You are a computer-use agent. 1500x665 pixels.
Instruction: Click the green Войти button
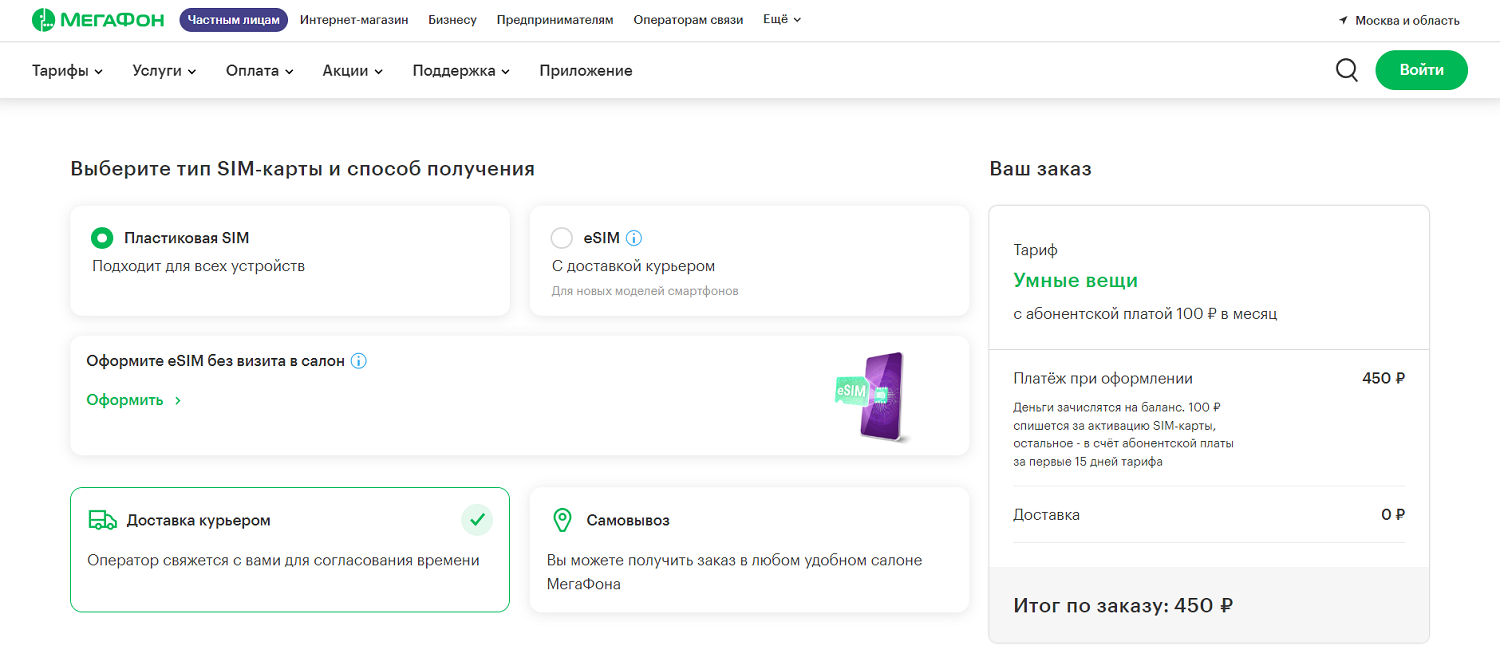click(1422, 70)
